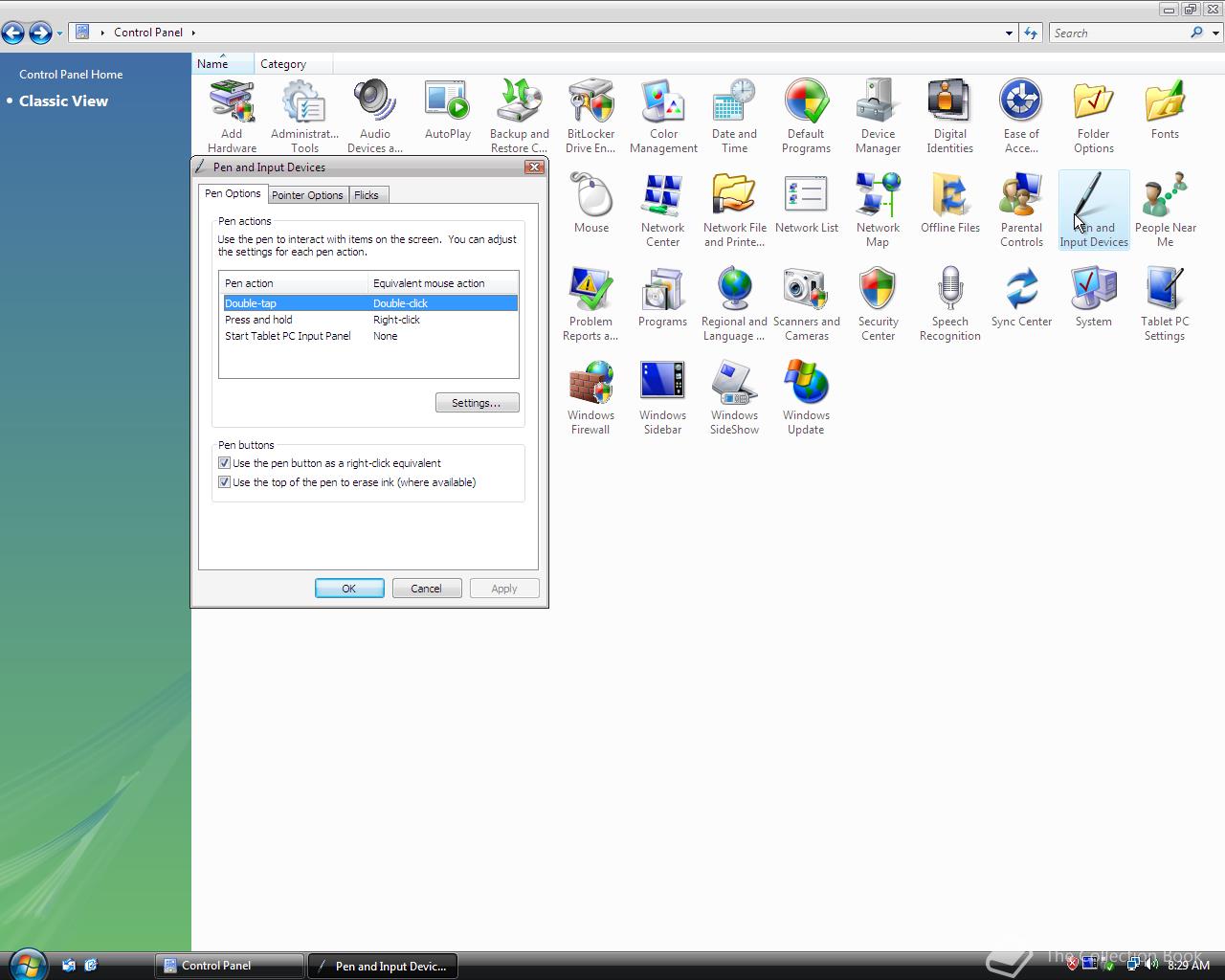
Task: Open Sync Center icon
Action: click(x=1021, y=298)
